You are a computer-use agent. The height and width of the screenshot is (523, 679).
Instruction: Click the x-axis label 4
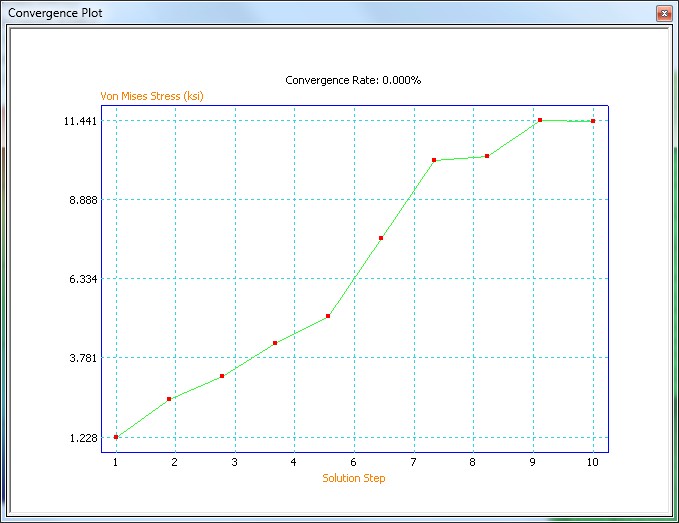click(294, 462)
